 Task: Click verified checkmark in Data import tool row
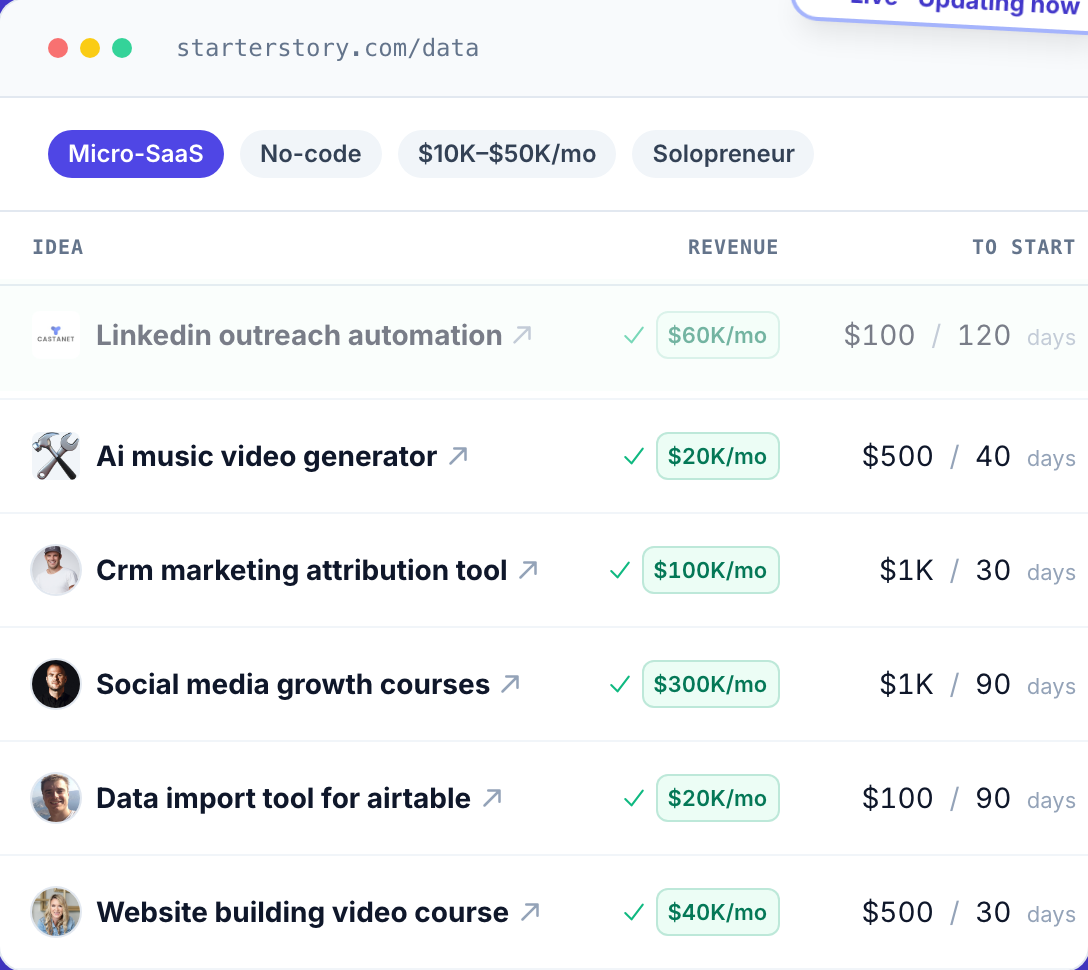pos(634,799)
